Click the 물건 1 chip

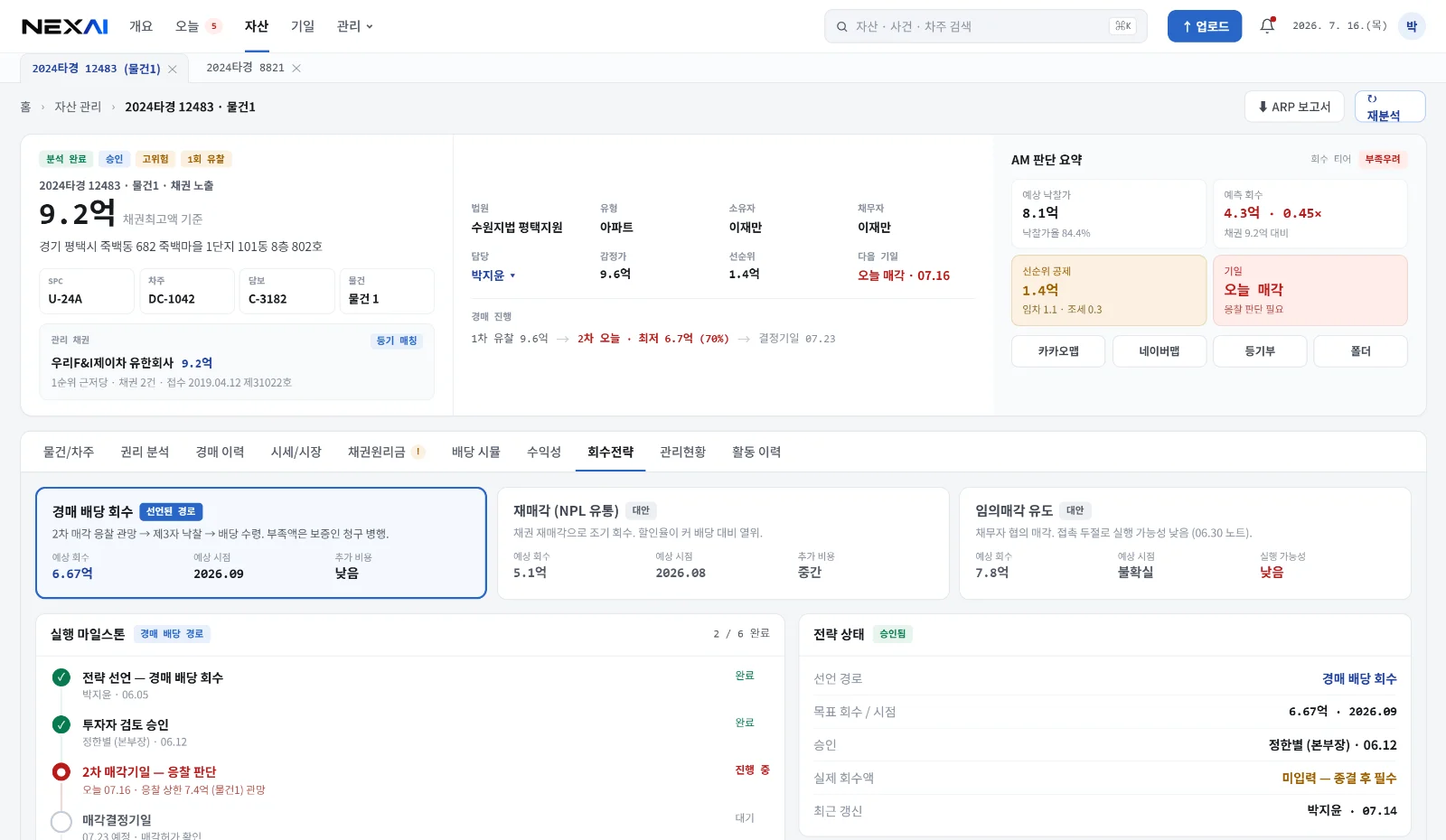tap(387, 291)
